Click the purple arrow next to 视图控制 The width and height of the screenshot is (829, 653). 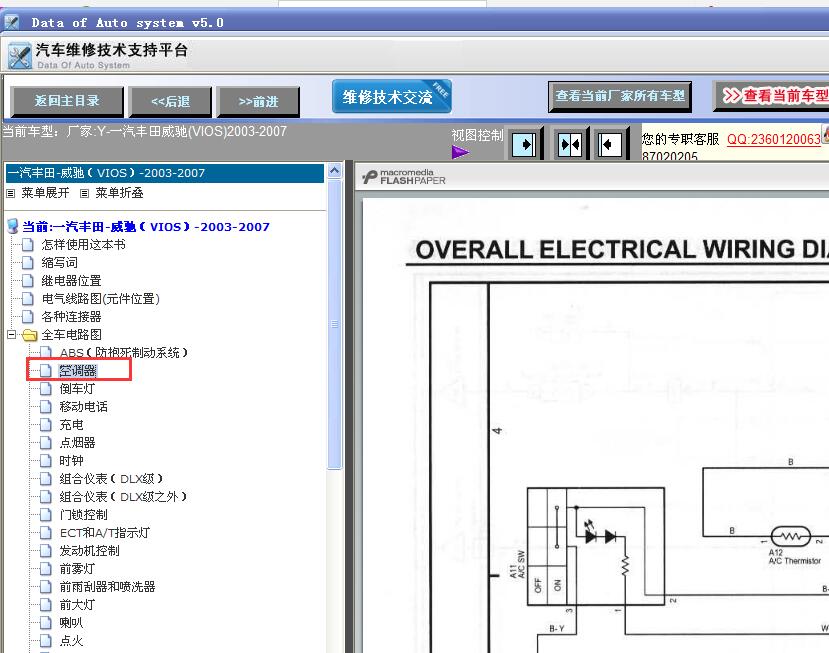click(460, 152)
